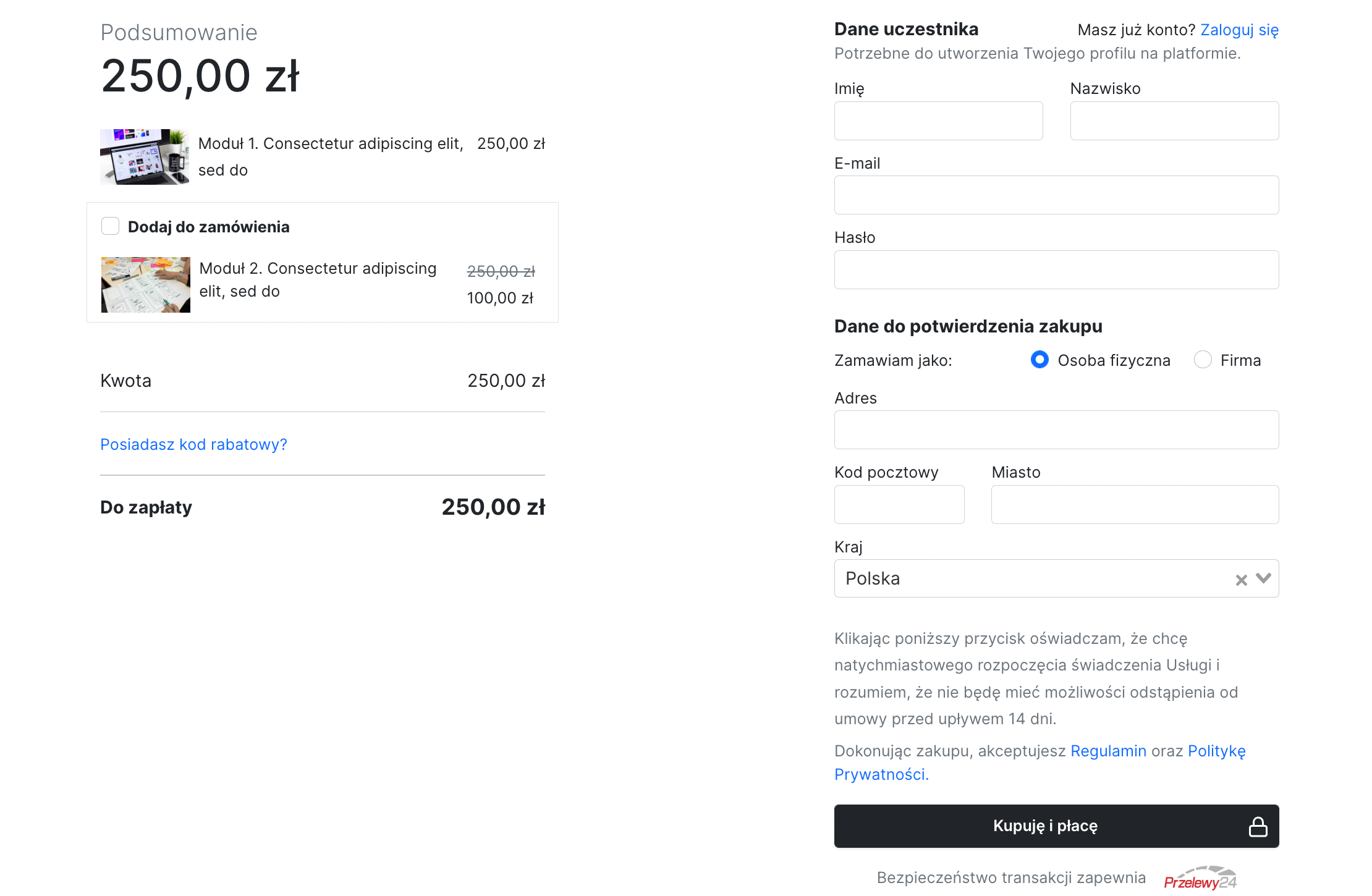Viewport: 1372px width, 896px height.
Task: Open the Regulamin terms link
Action: click(x=1108, y=751)
